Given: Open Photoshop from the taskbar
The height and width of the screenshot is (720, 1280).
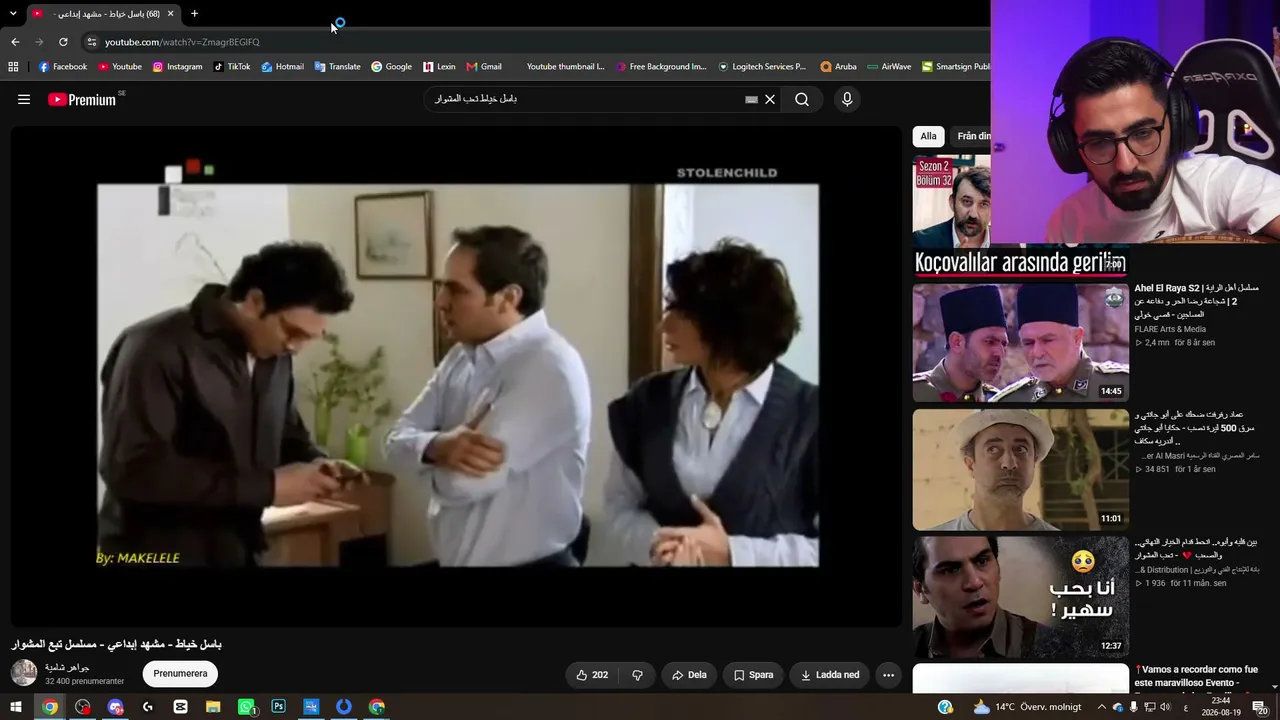Looking at the screenshot, I should click(278, 707).
